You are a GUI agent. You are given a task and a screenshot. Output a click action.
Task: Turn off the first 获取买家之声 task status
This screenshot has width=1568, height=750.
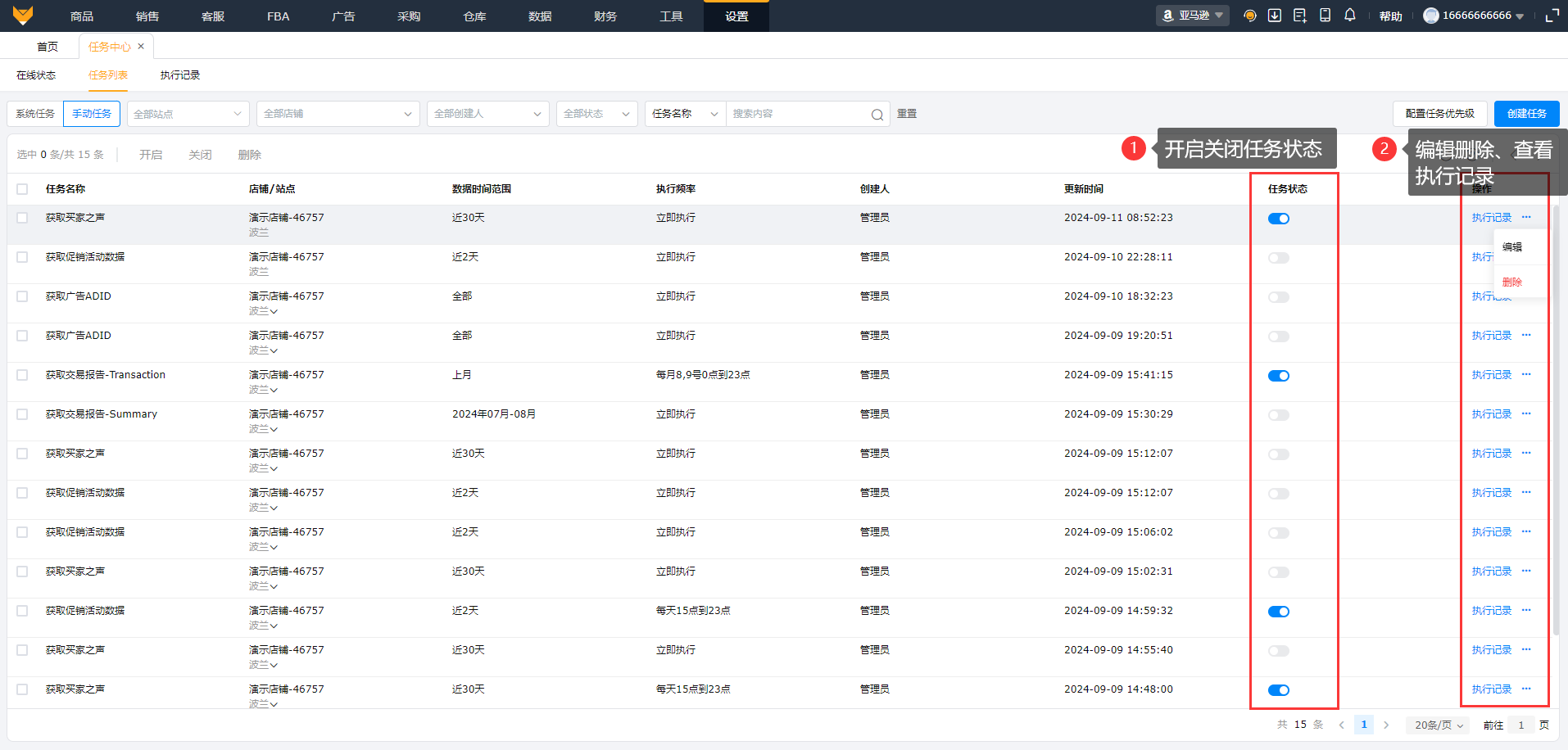(x=1278, y=219)
